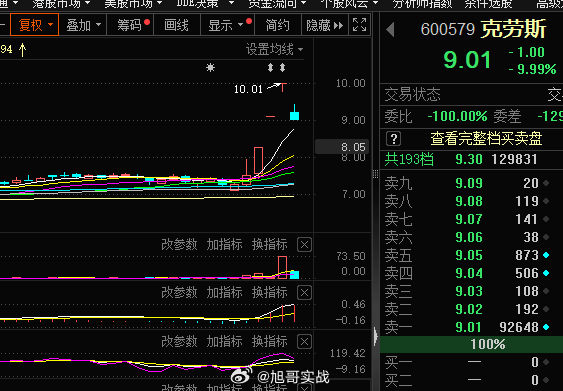
Task: Open the 港股市场 menu
Action: point(61,4)
